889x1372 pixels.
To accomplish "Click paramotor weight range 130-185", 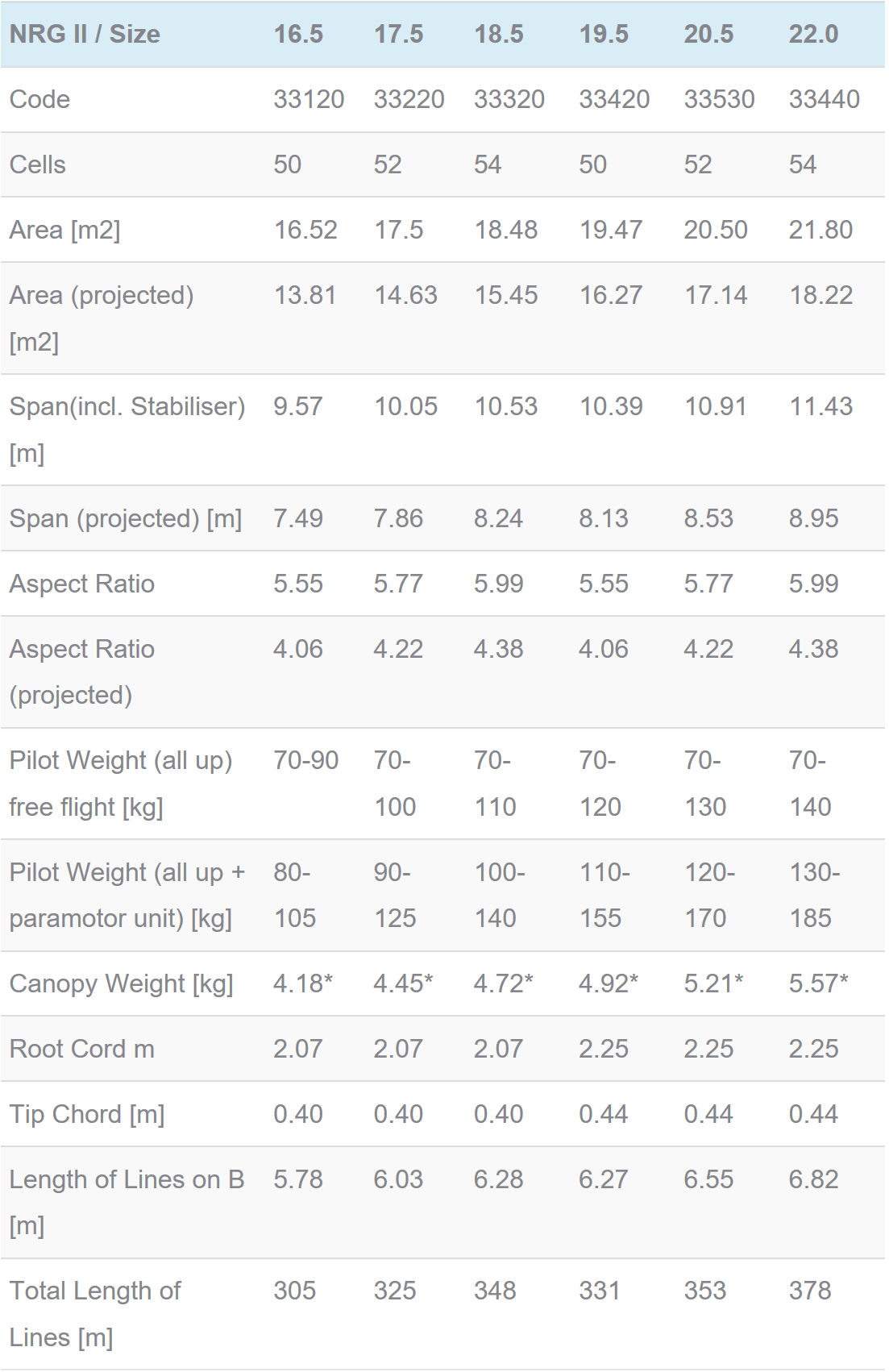I will pos(814,895).
